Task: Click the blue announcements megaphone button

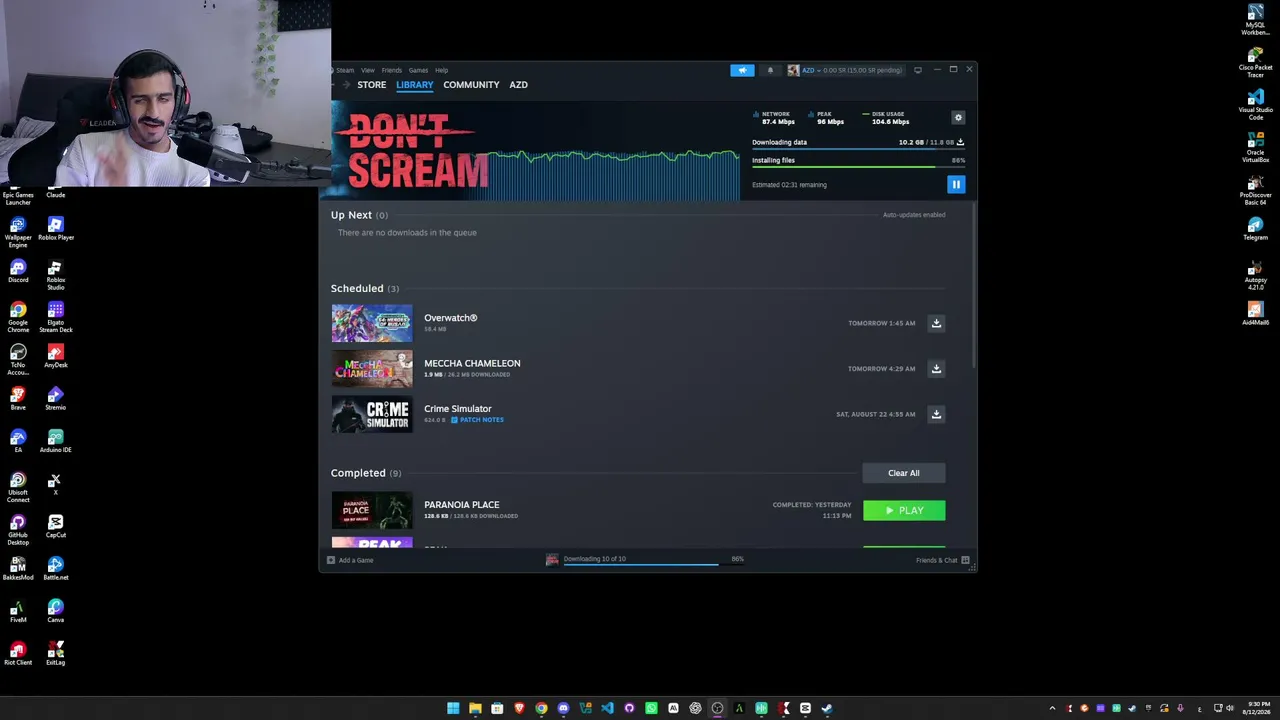Action: click(x=742, y=70)
